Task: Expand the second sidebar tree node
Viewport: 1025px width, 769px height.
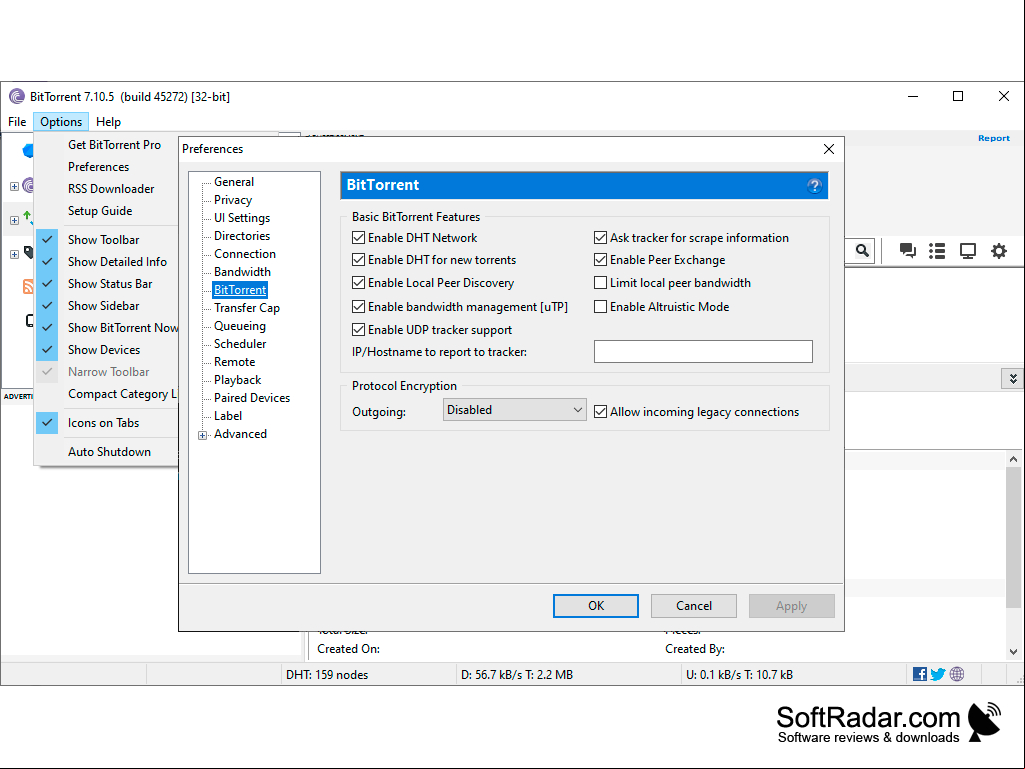Action: tap(14, 220)
